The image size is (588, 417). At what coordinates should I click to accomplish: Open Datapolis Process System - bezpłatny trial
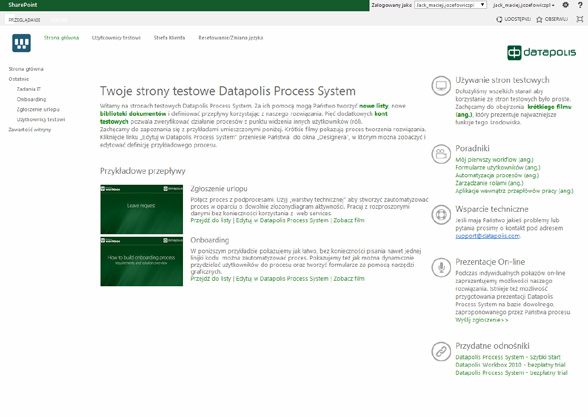pyautogui.click(x=512, y=373)
